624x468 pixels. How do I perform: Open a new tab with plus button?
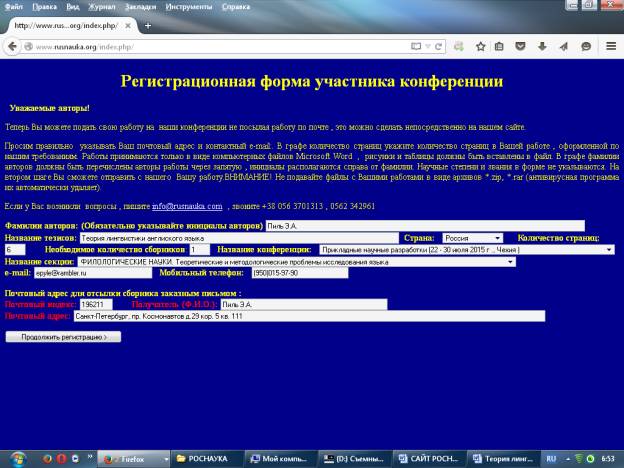148,24
